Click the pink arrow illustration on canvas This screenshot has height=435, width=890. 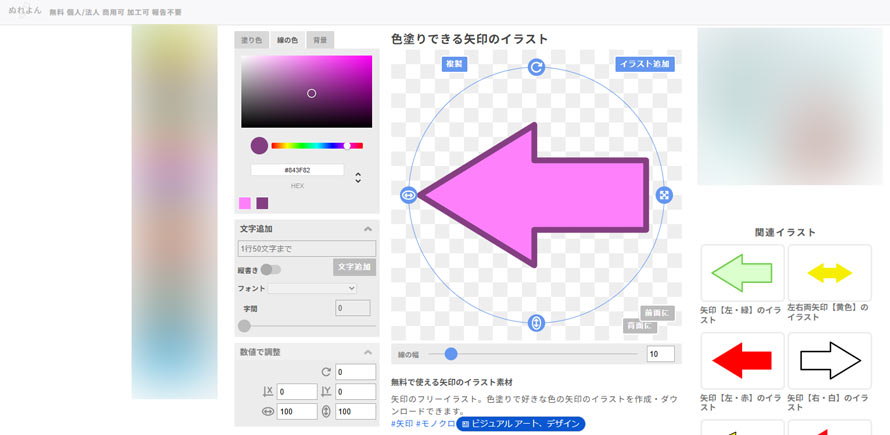(534, 195)
